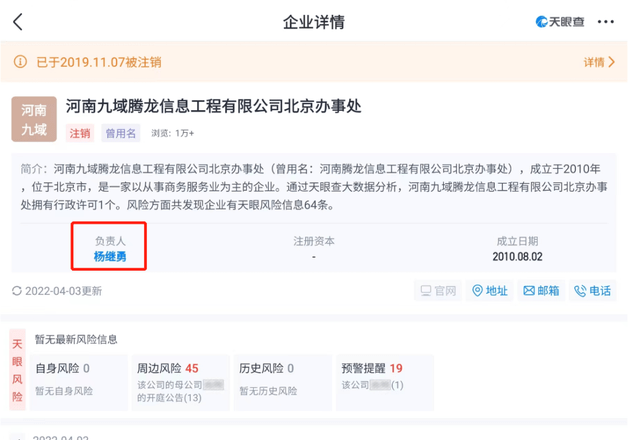Screen dimensions: 640x440
Task: Open the 历史风险 0 card
Action: pos(283,382)
